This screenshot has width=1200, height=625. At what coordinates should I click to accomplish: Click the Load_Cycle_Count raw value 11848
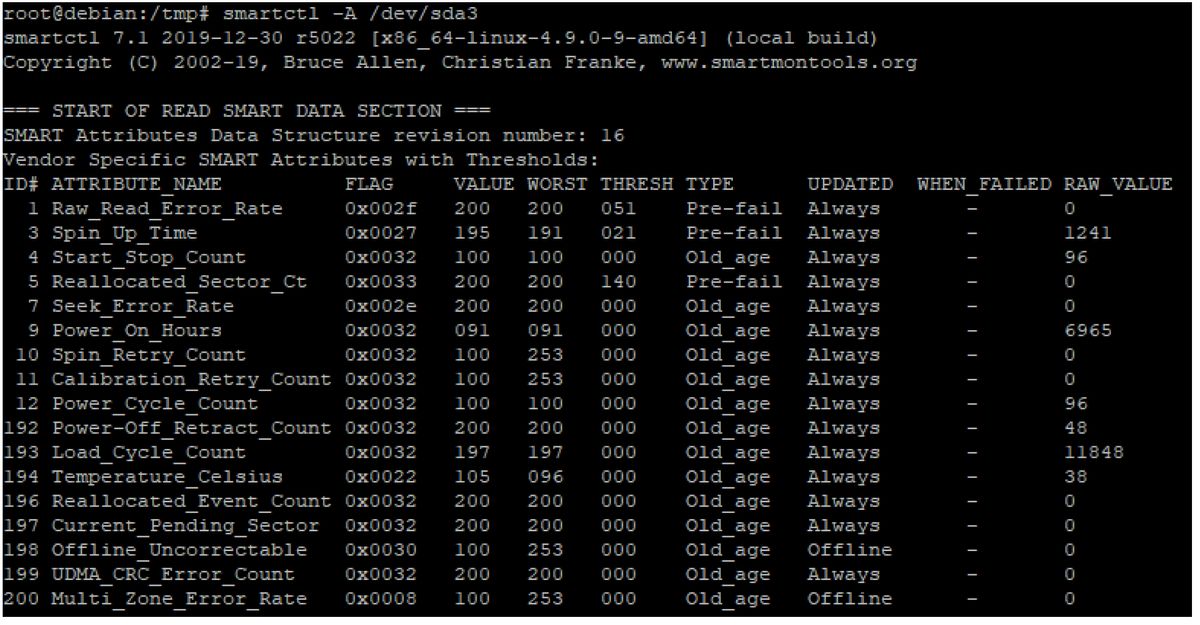click(1094, 453)
